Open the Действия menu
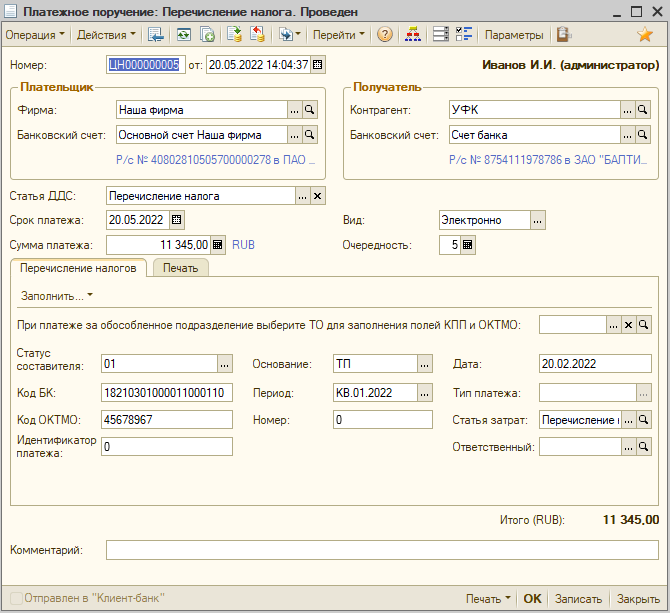Image resolution: width=670 pixels, height=613 pixels. pyautogui.click(x=106, y=35)
